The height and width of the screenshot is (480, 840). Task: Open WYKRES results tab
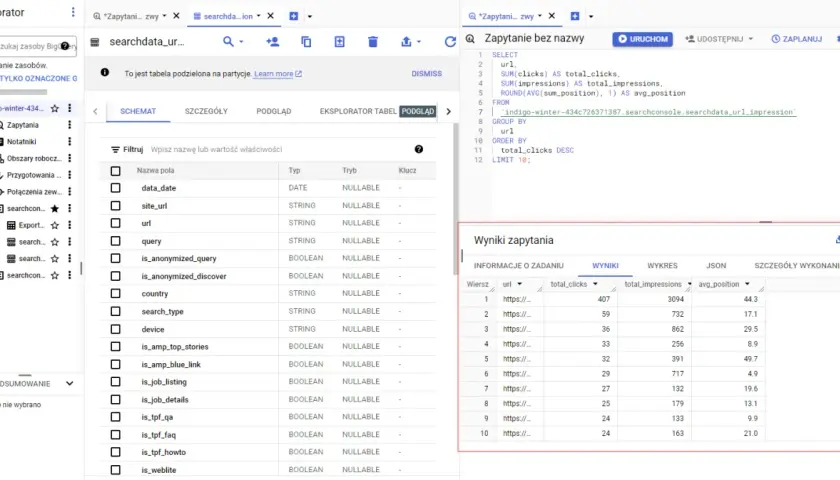pos(662,266)
